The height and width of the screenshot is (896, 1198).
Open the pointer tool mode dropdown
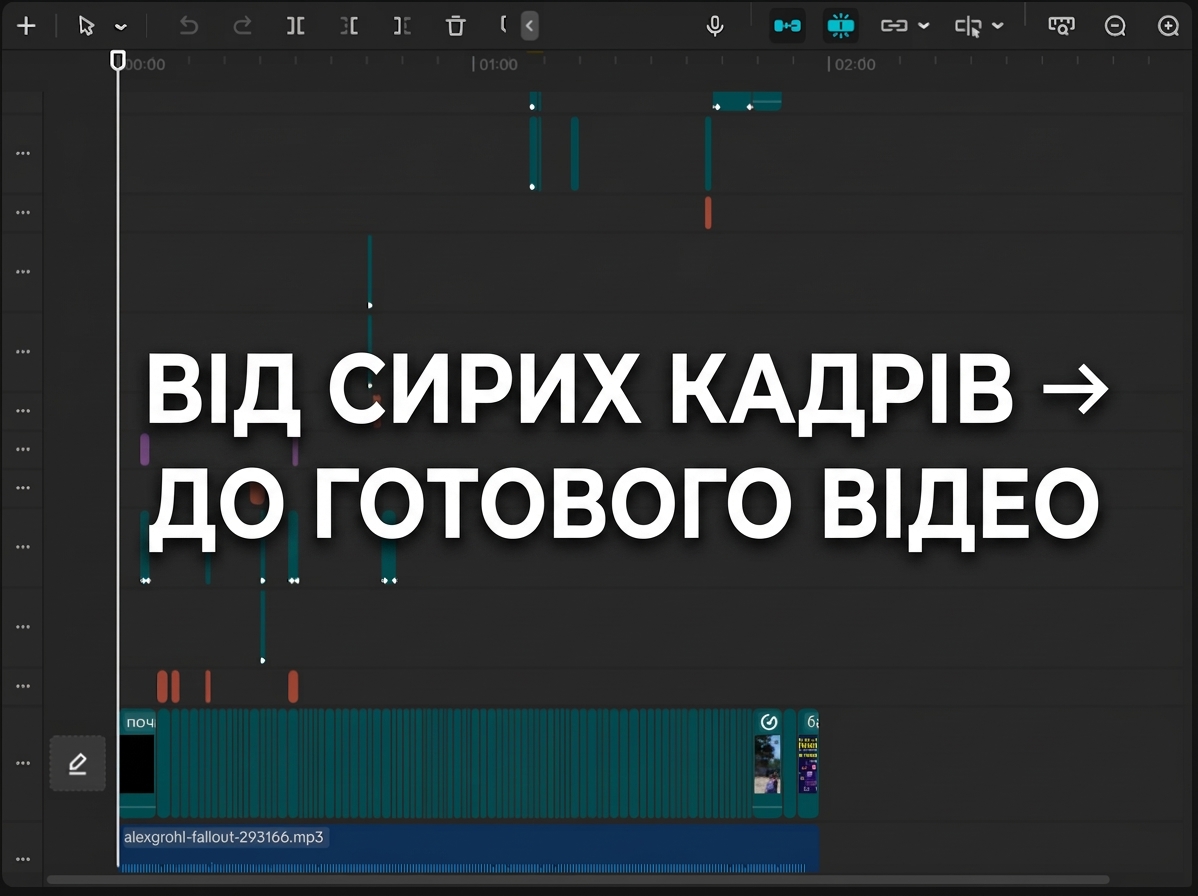(x=121, y=27)
